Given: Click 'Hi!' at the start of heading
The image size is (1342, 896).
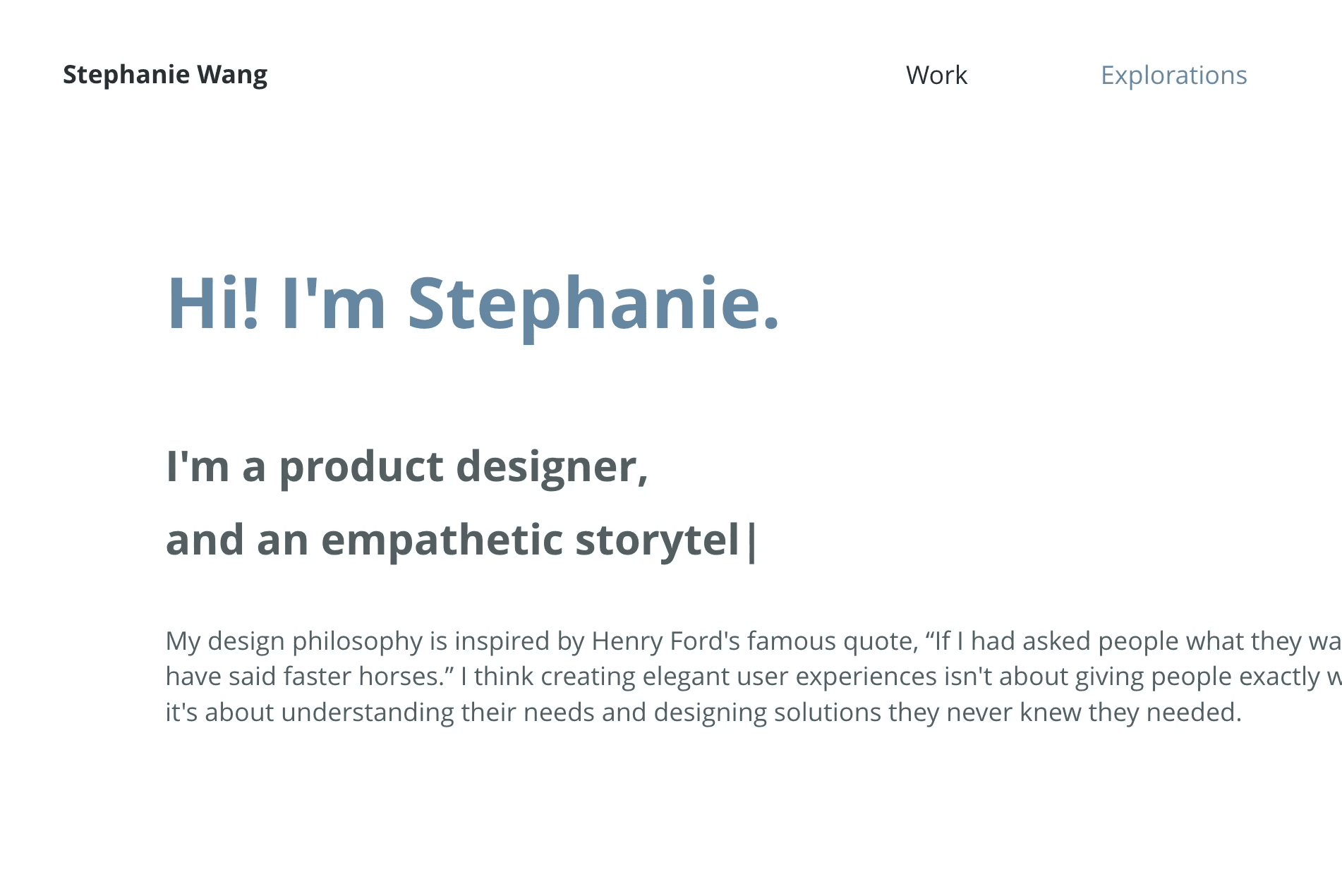Looking at the screenshot, I should (x=213, y=303).
